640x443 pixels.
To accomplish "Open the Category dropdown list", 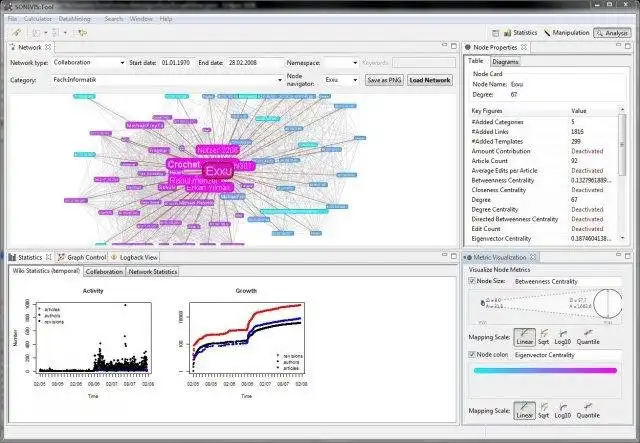I will point(167,80).
